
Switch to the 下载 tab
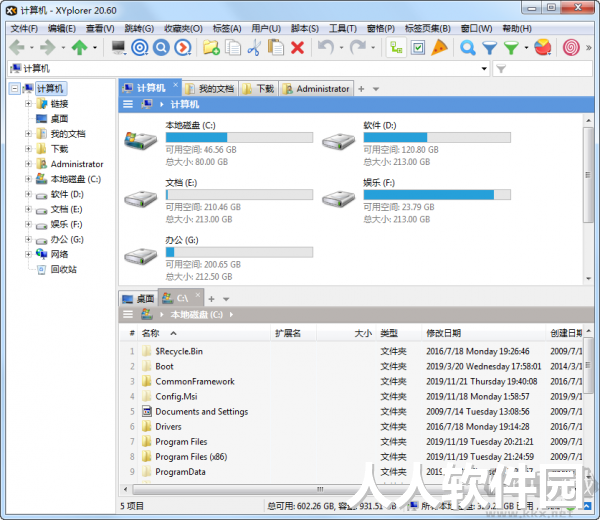click(x=259, y=89)
